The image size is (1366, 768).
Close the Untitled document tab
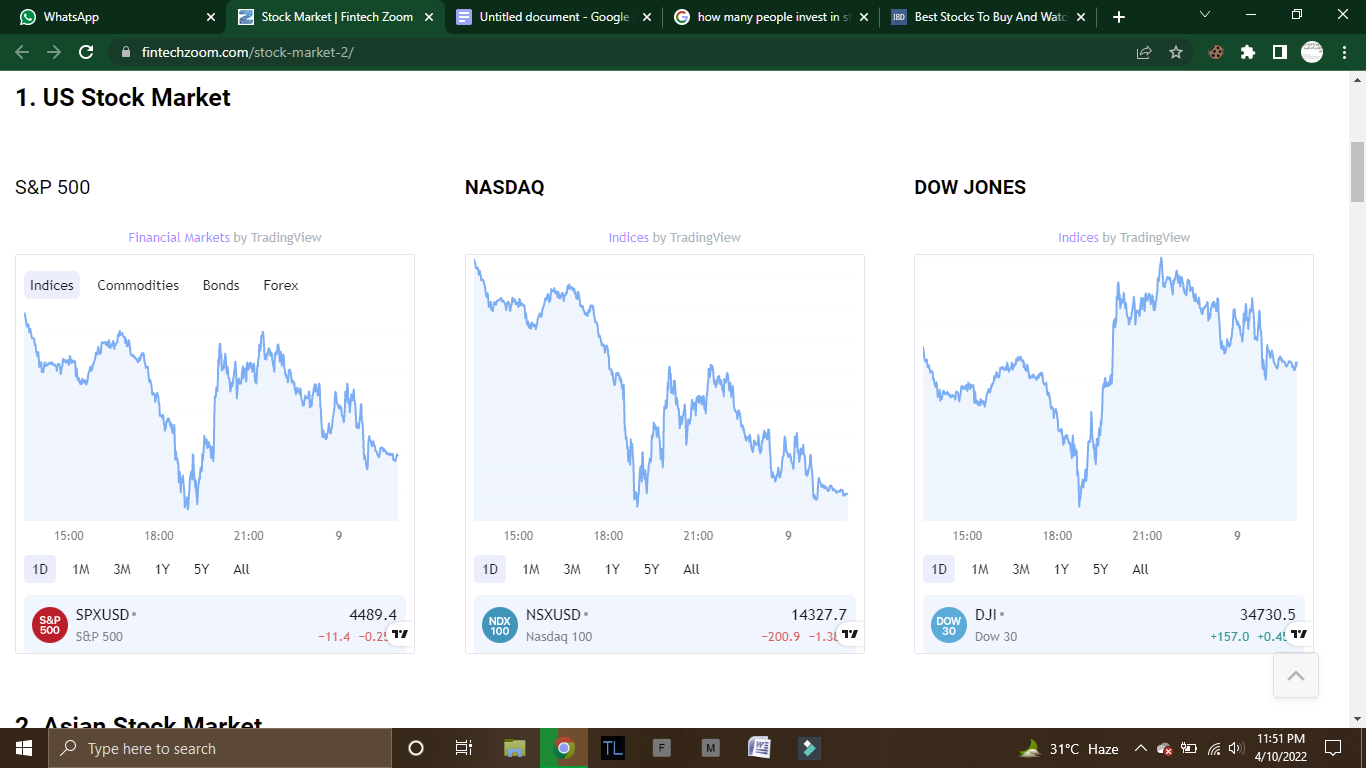coord(646,17)
